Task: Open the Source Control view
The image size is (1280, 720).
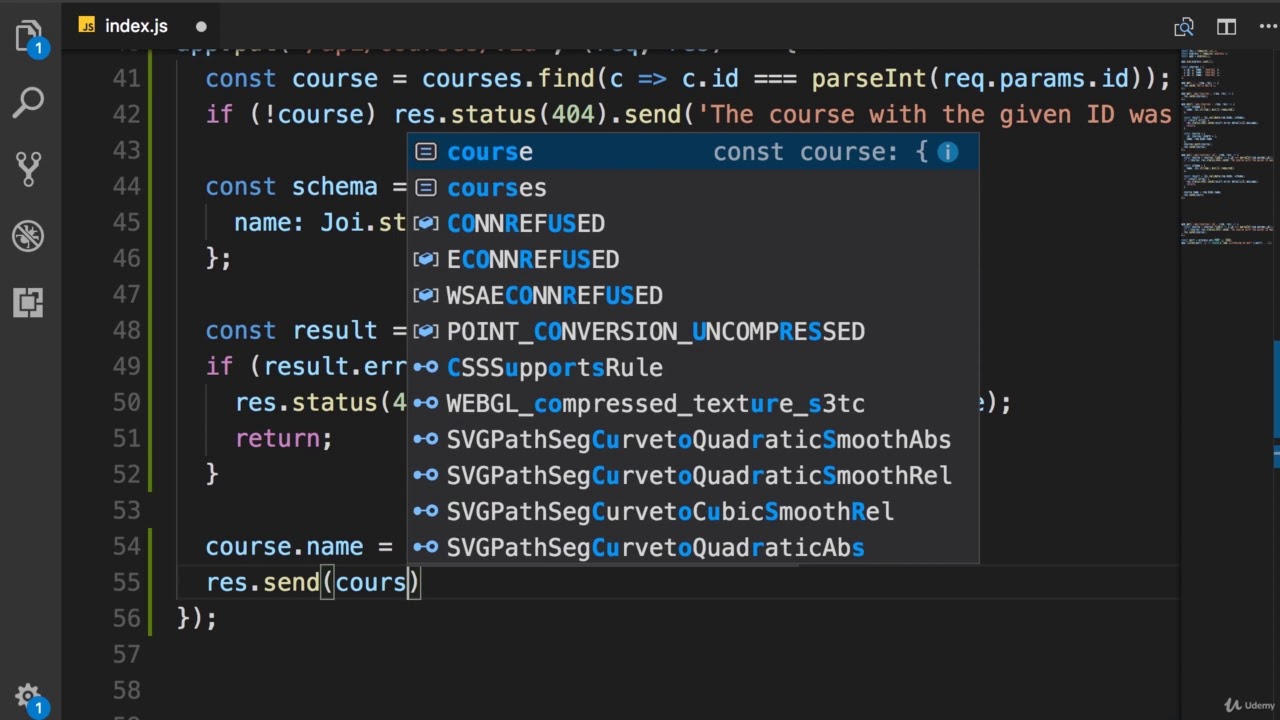Action: coord(29,168)
